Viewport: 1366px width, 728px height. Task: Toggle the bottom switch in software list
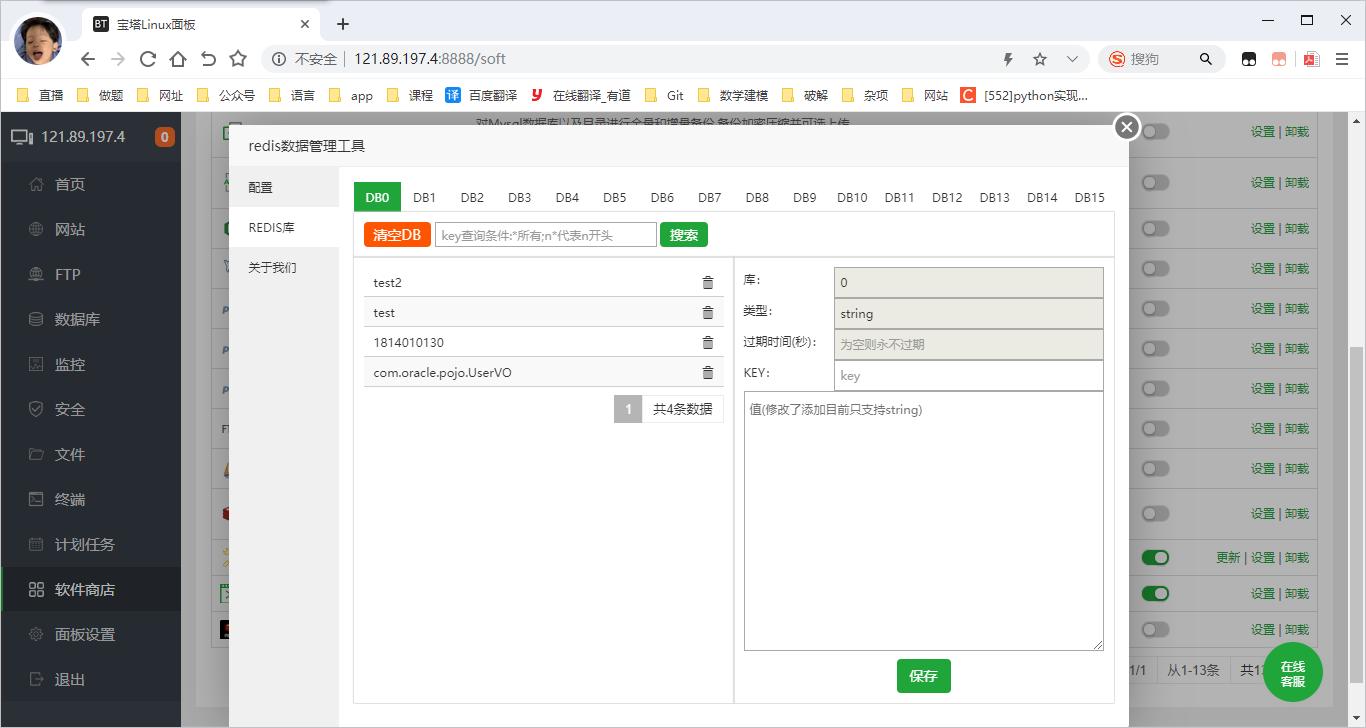pos(1155,629)
